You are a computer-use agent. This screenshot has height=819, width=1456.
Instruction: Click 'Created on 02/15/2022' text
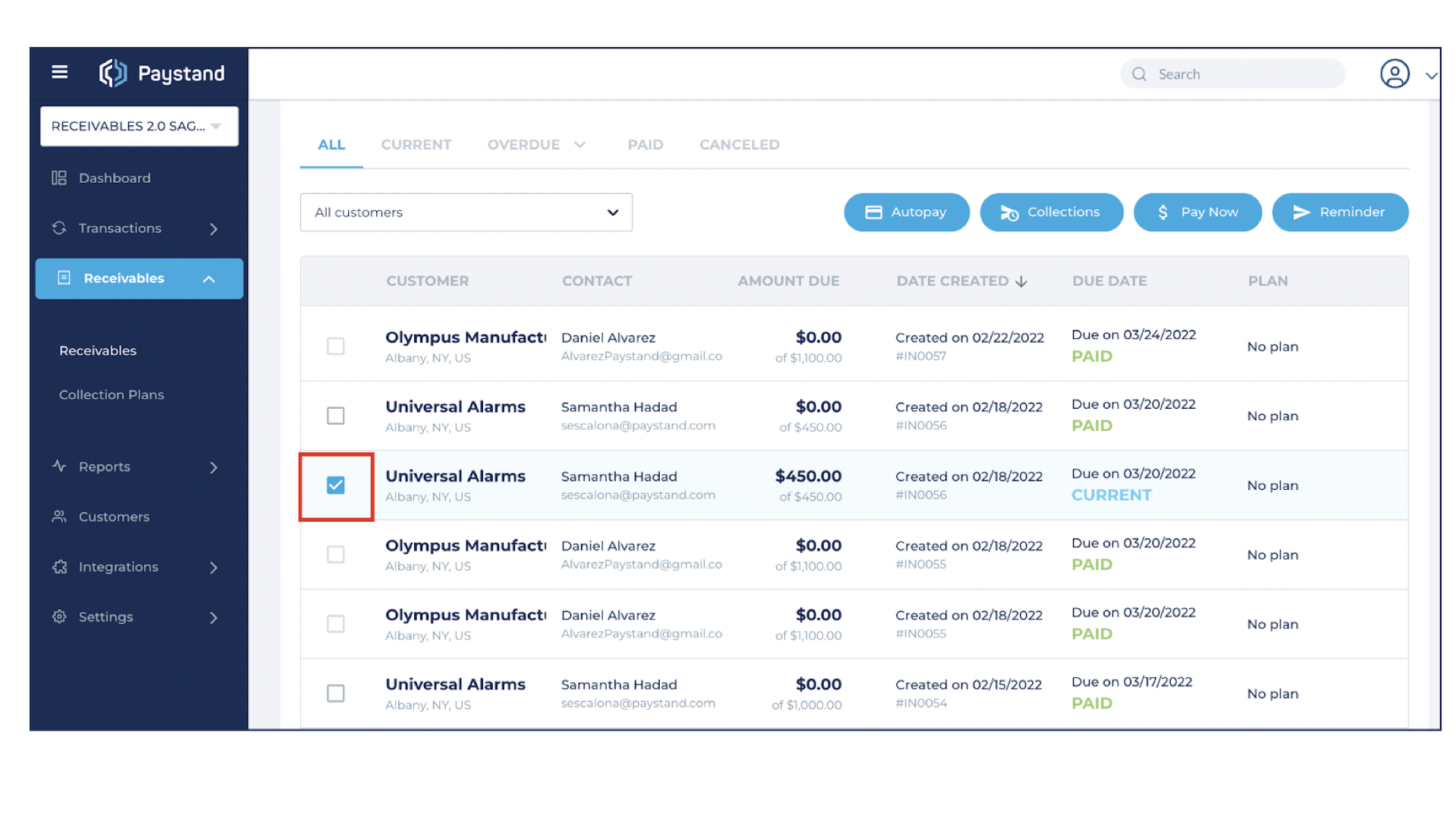tap(968, 685)
